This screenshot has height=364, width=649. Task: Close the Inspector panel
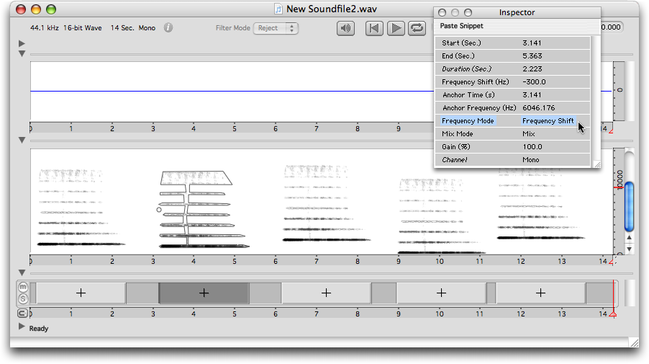442,12
